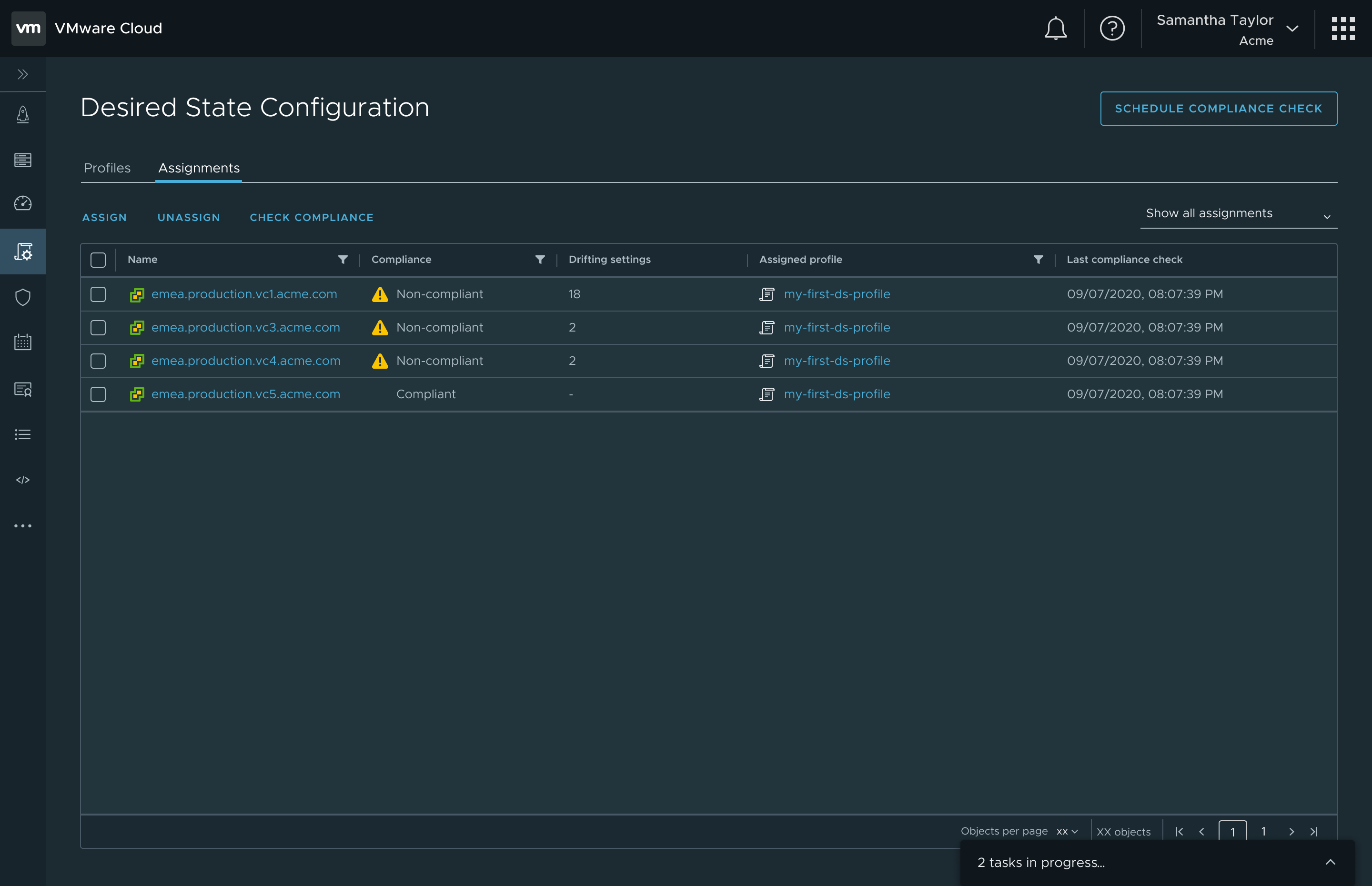Screen dimensions: 1372x886
Task: Open the gauge dashboard sidebar icon
Action: tap(23, 203)
